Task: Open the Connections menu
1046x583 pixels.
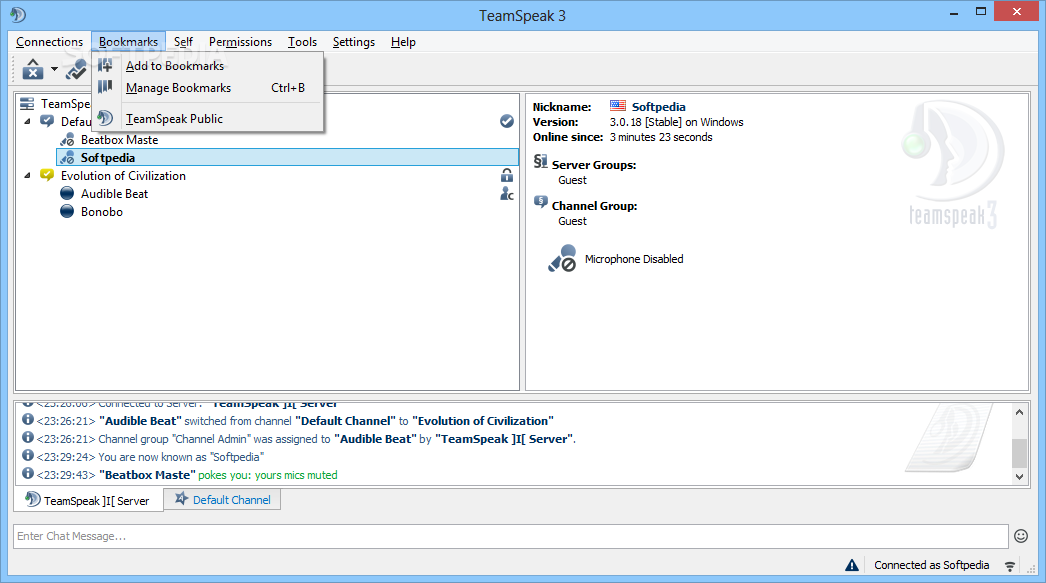Action: pyautogui.click(x=49, y=41)
